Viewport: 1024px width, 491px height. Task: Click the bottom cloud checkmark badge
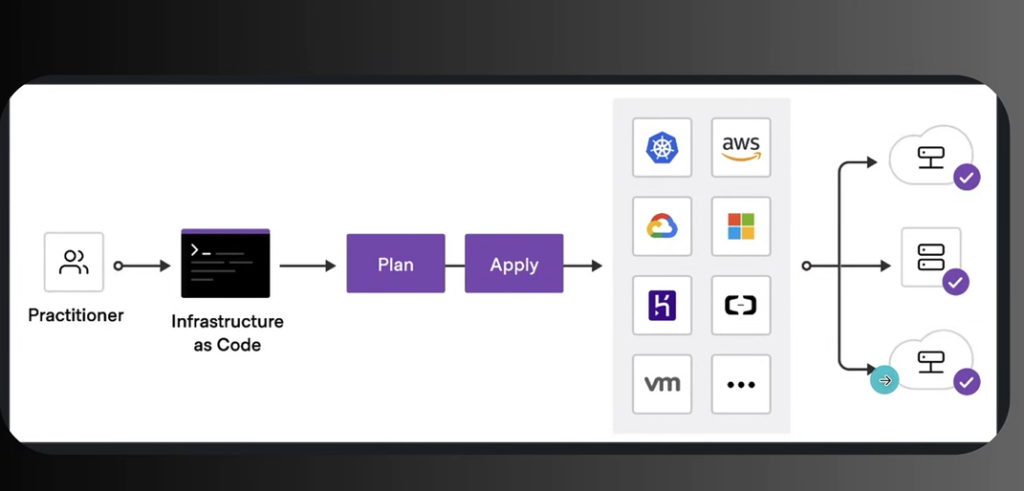tap(967, 381)
